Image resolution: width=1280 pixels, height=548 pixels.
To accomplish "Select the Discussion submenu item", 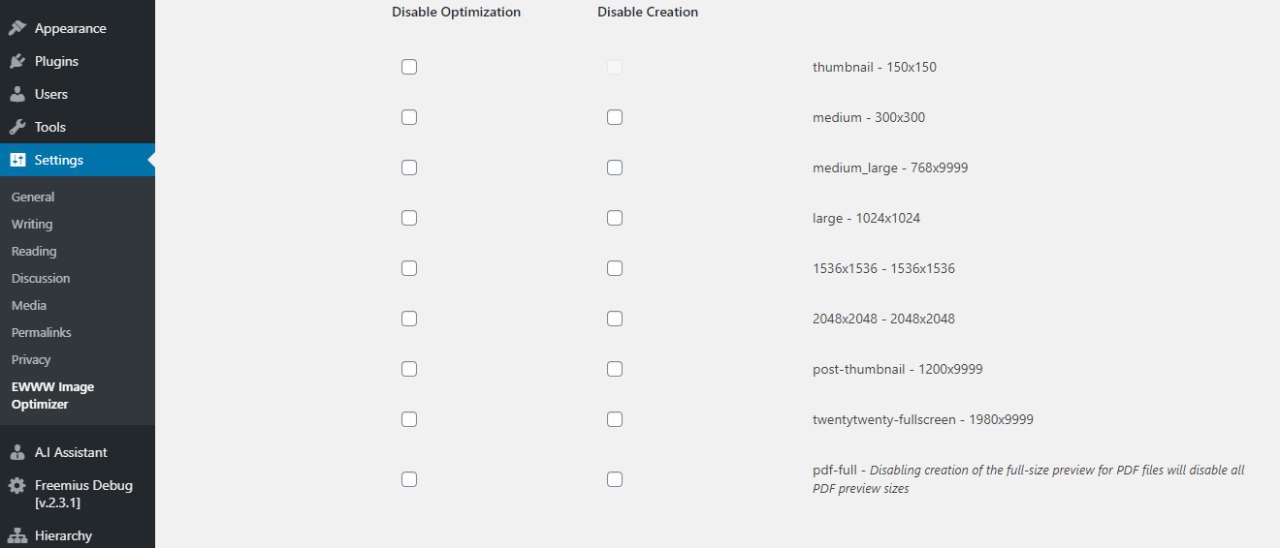I will click(41, 278).
